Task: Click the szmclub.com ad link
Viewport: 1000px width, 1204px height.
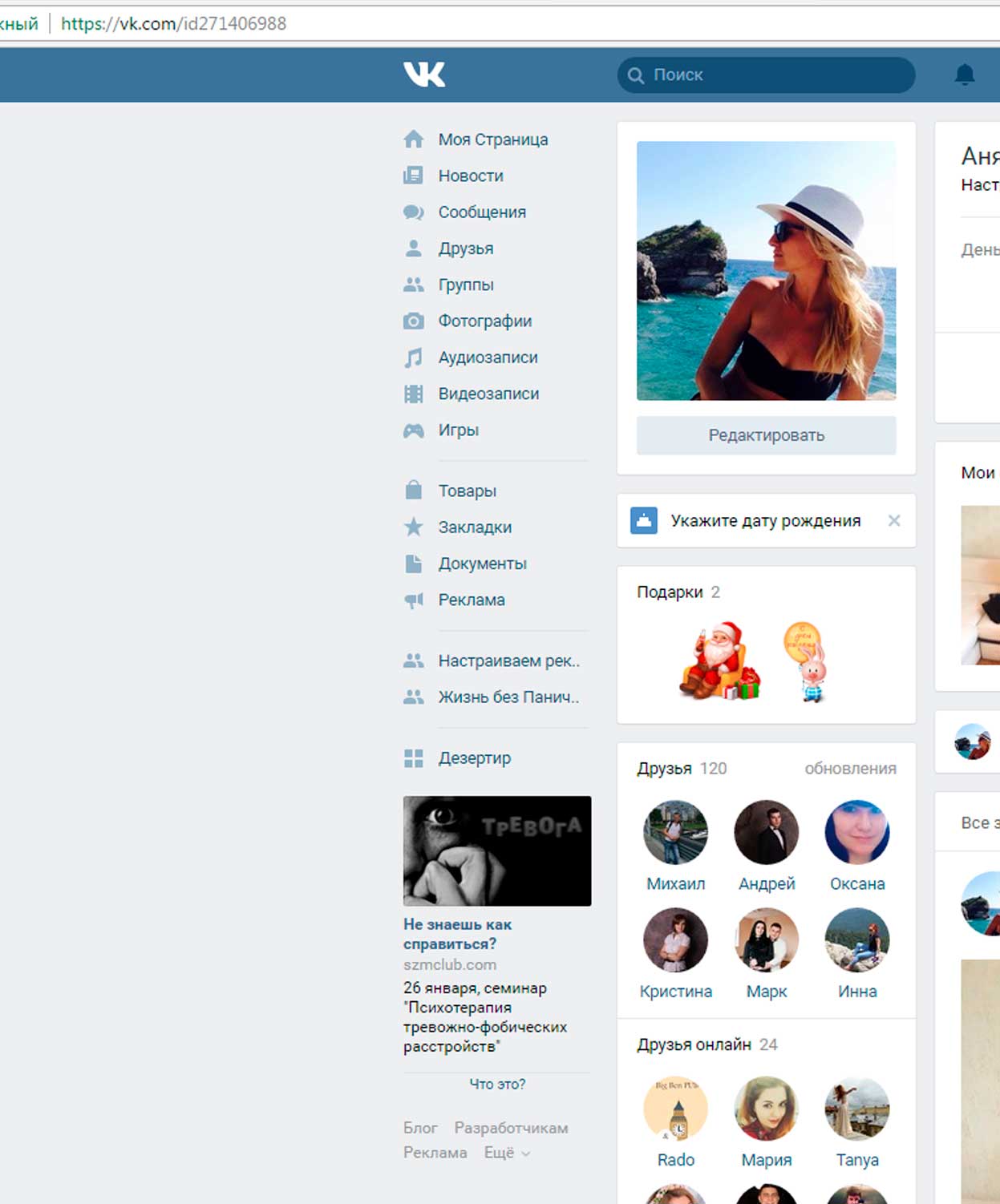Action: coord(450,965)
